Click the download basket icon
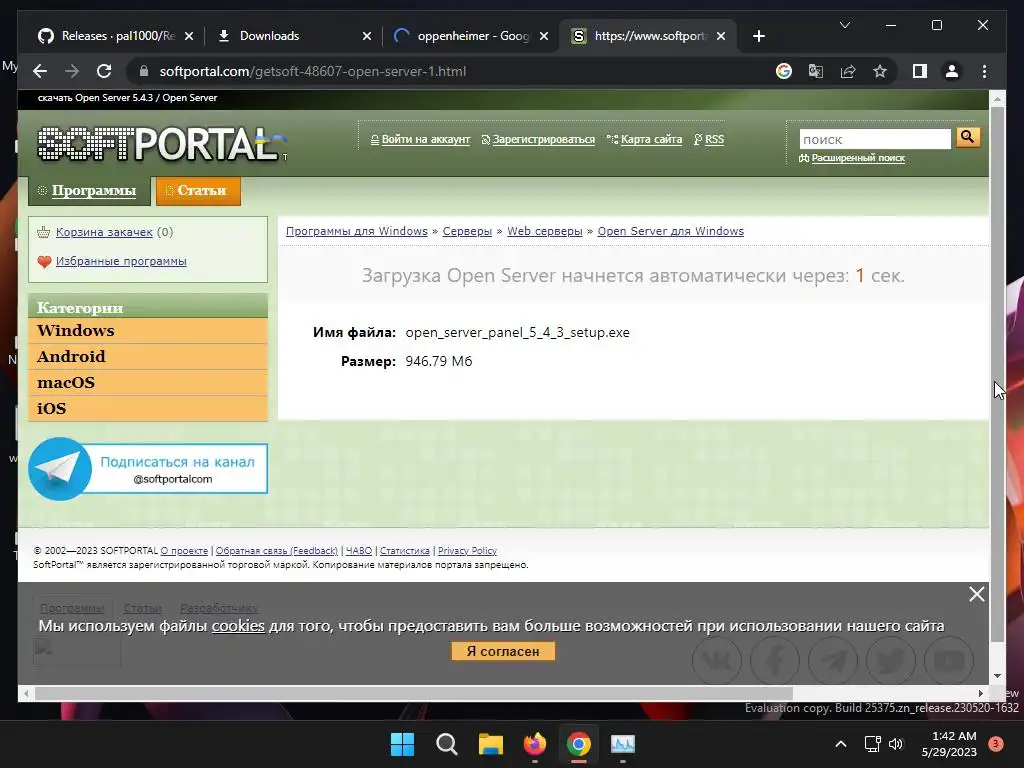 [44, 232]
